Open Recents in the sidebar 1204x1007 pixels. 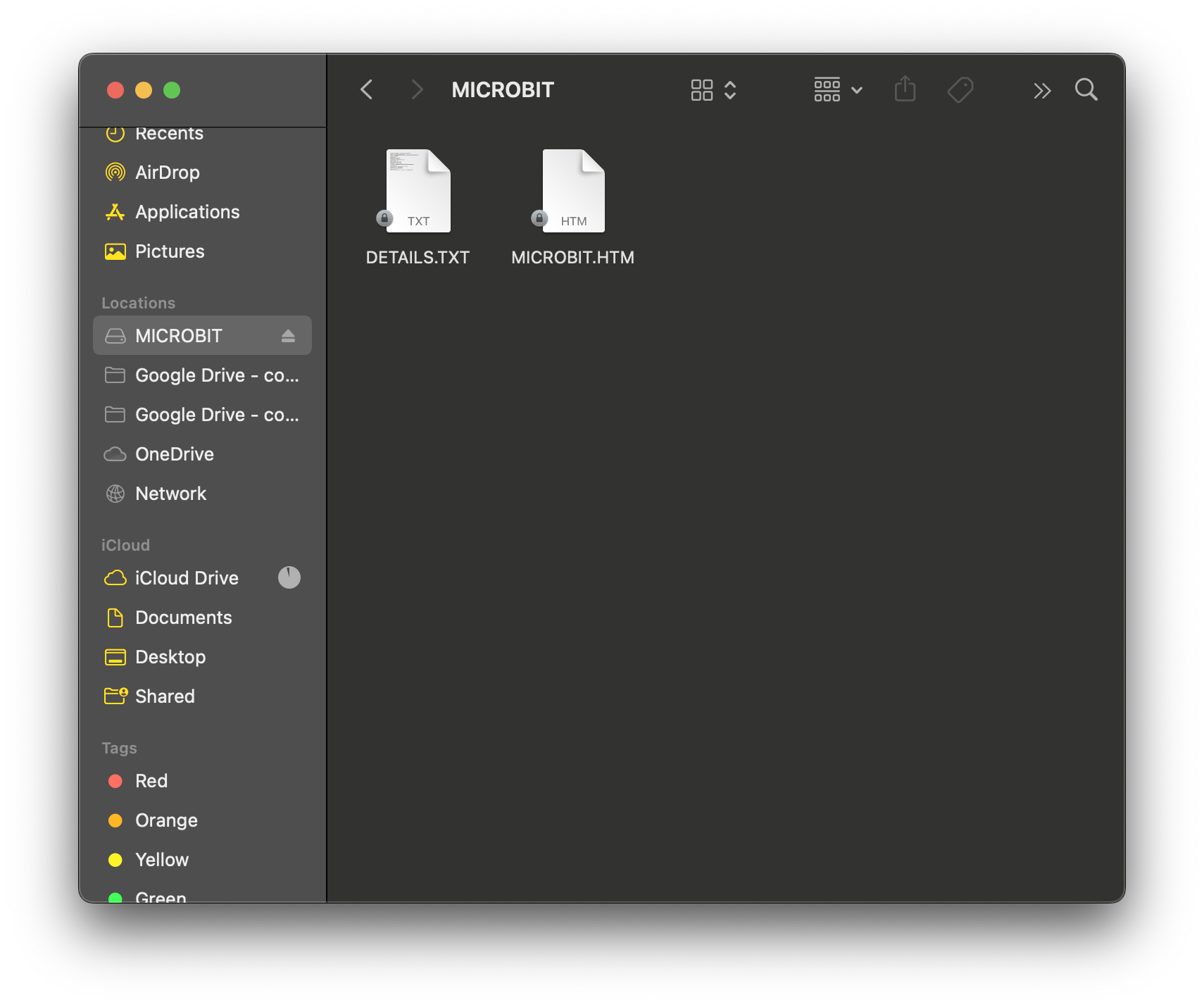click(x=202, y=134)
